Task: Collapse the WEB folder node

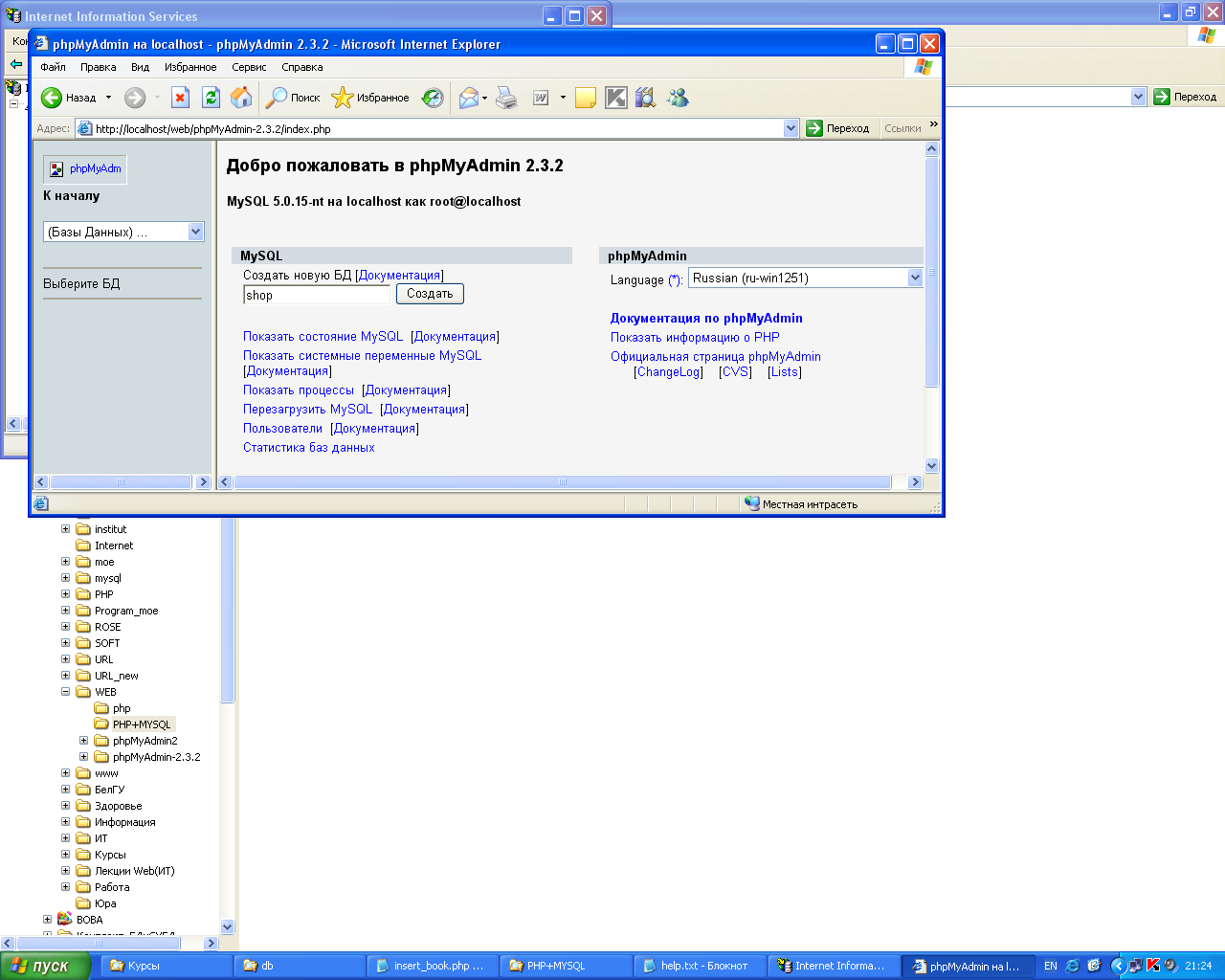Action: tap(66, 692)
